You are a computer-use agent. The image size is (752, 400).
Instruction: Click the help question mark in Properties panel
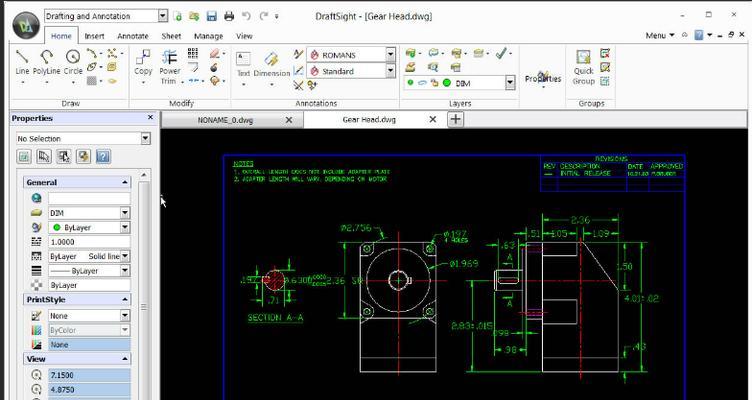pos(103,156)
